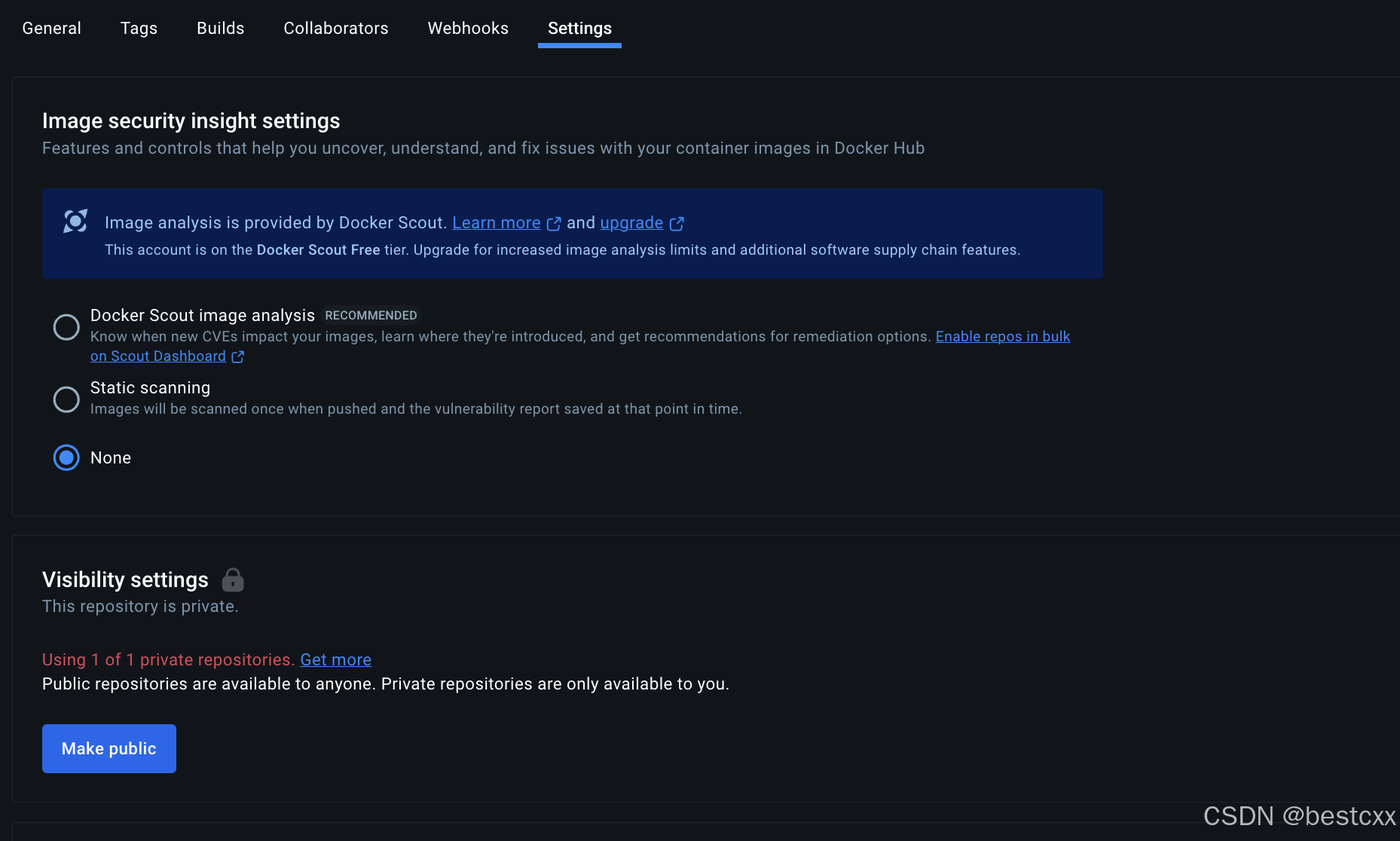Select the Settings tab
The image size is (1400, 841).
579,28
